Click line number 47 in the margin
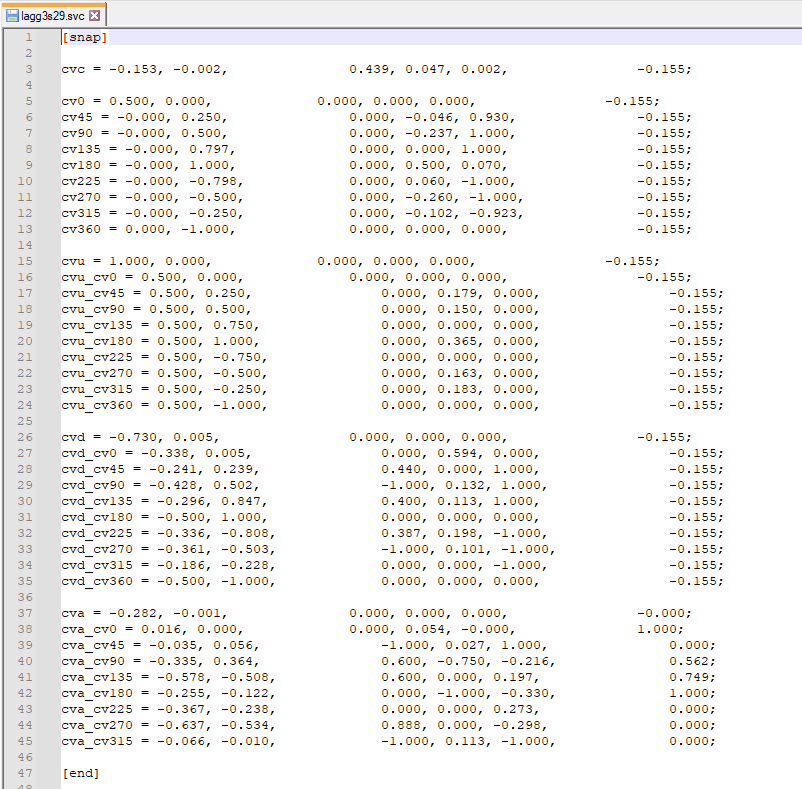This screenshot has width=802, height=789. tap(29, 773)
